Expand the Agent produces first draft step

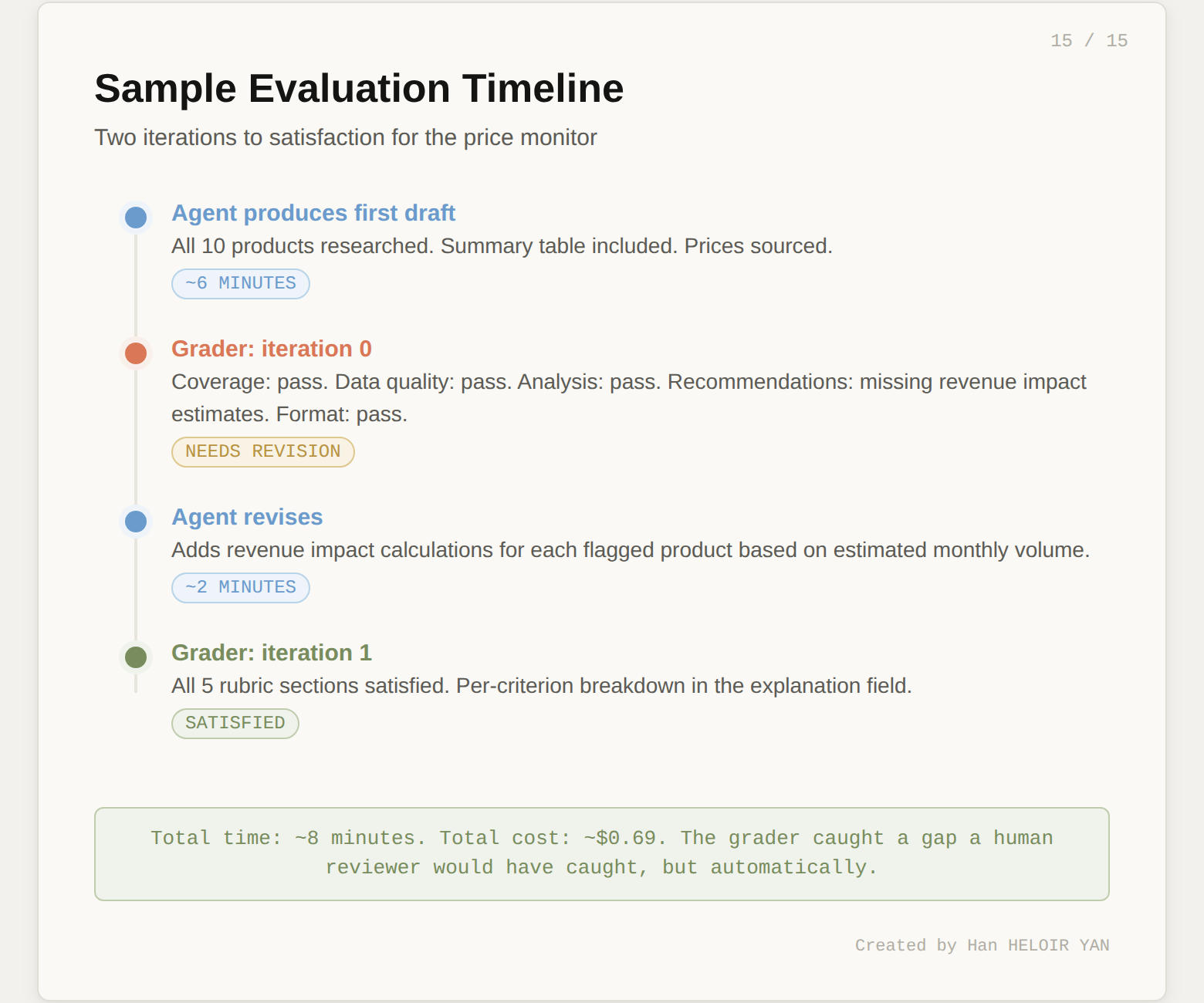click(x=313, y=213)
